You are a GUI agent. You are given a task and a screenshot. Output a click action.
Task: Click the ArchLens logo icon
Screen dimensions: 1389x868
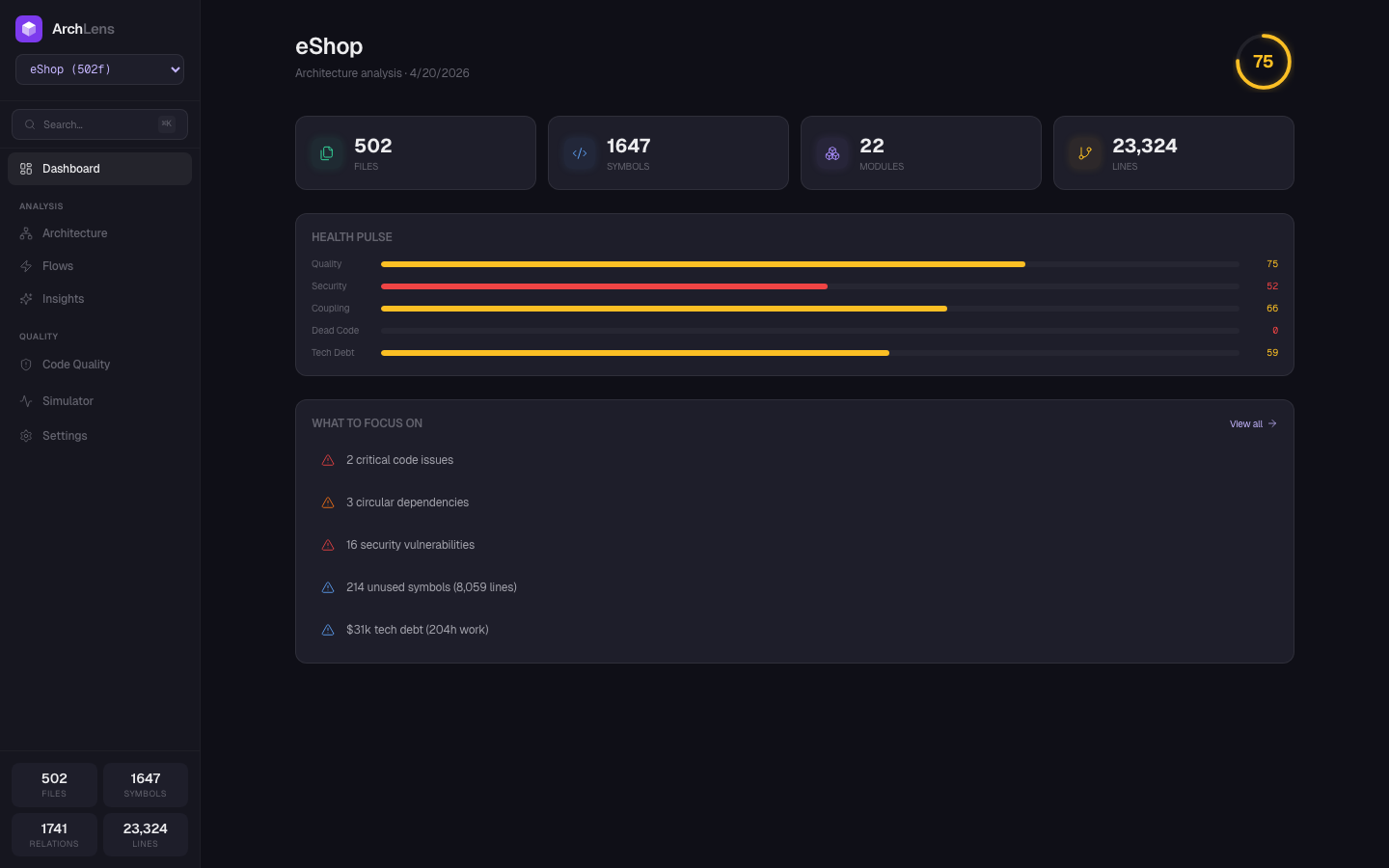[x=28, y=28]
